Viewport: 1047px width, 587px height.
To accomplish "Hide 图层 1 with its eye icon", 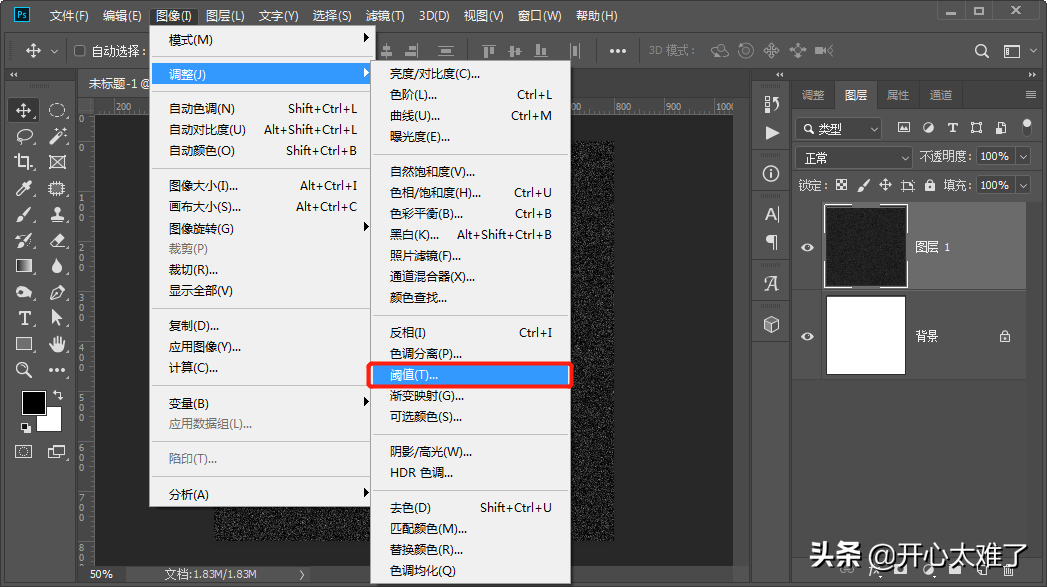I will 807,247.
